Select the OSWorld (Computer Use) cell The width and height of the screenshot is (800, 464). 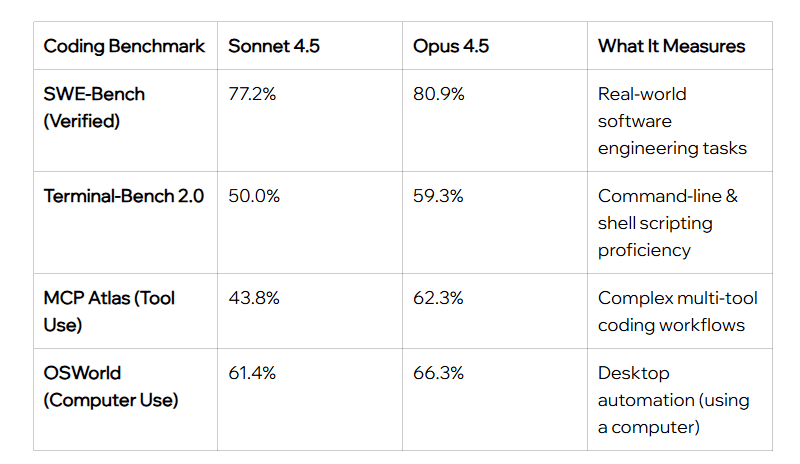[111, 386]
